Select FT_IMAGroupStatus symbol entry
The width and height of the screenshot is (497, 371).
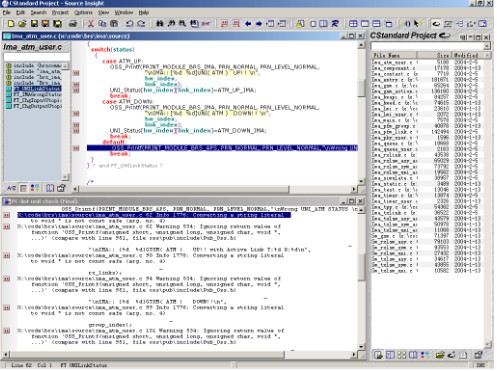click(34, 95)
